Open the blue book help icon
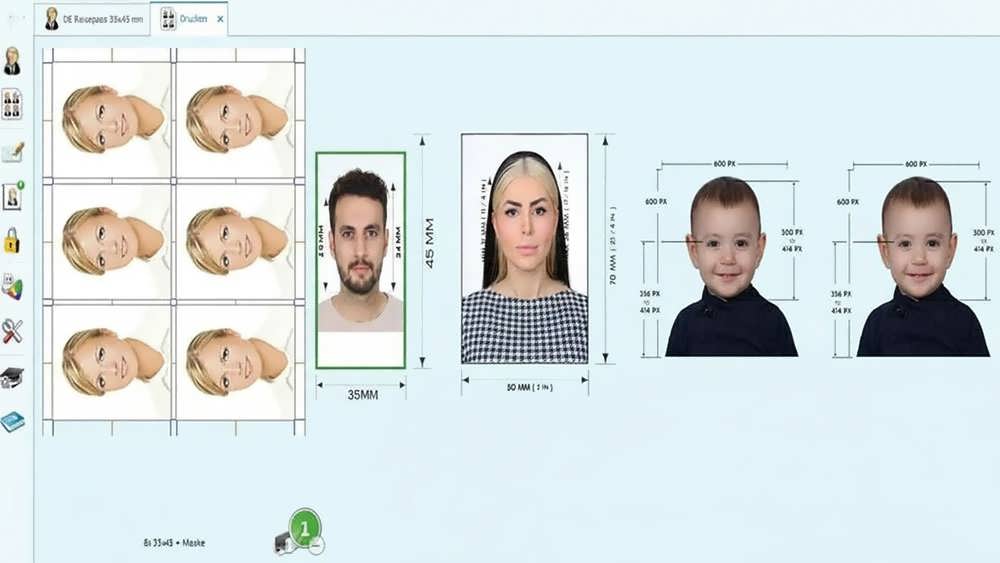This screenshot has width=1000, height=563. click(x=12, y=421)
